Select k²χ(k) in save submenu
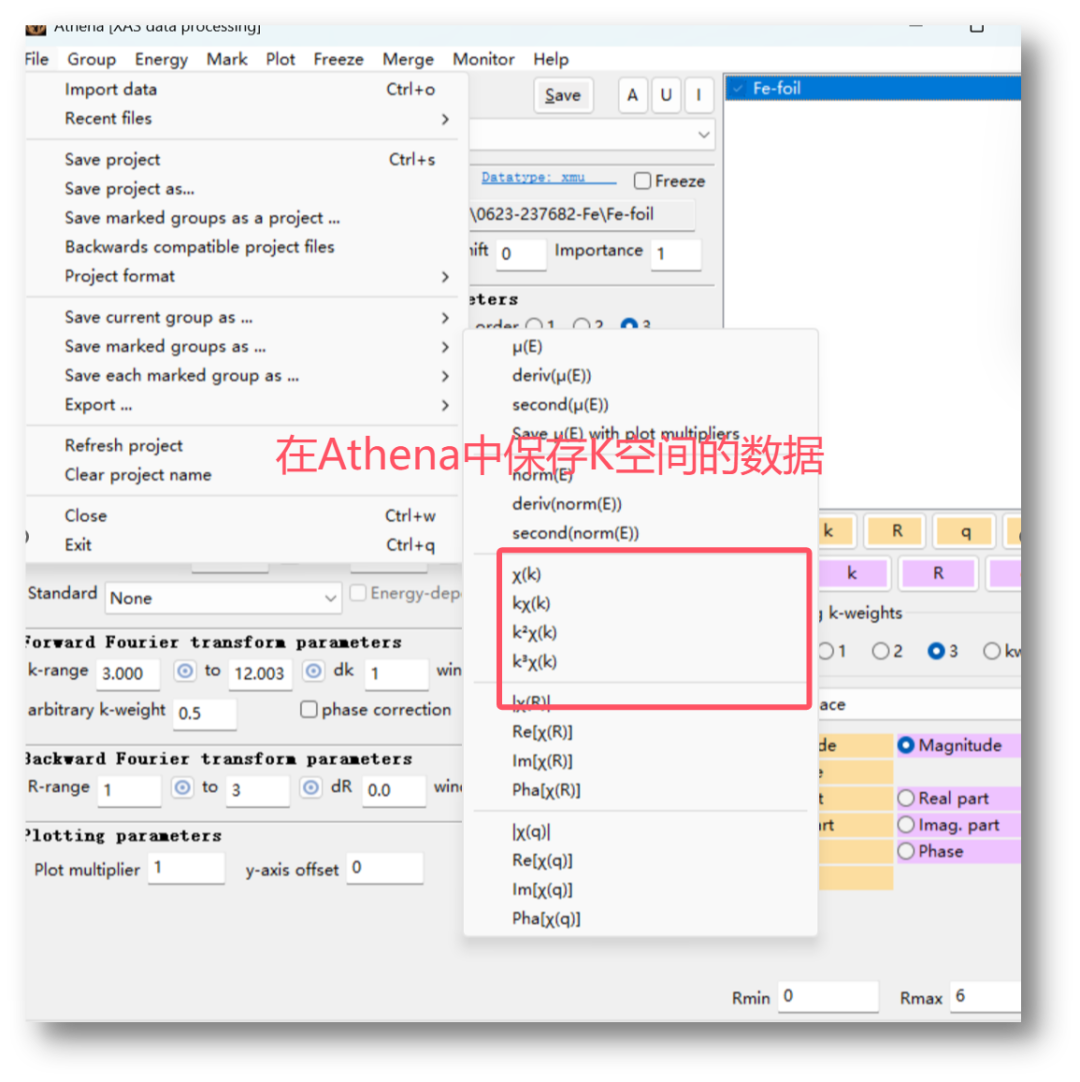The width and height of the screenshot is (1080, 1082). point(535,632)
